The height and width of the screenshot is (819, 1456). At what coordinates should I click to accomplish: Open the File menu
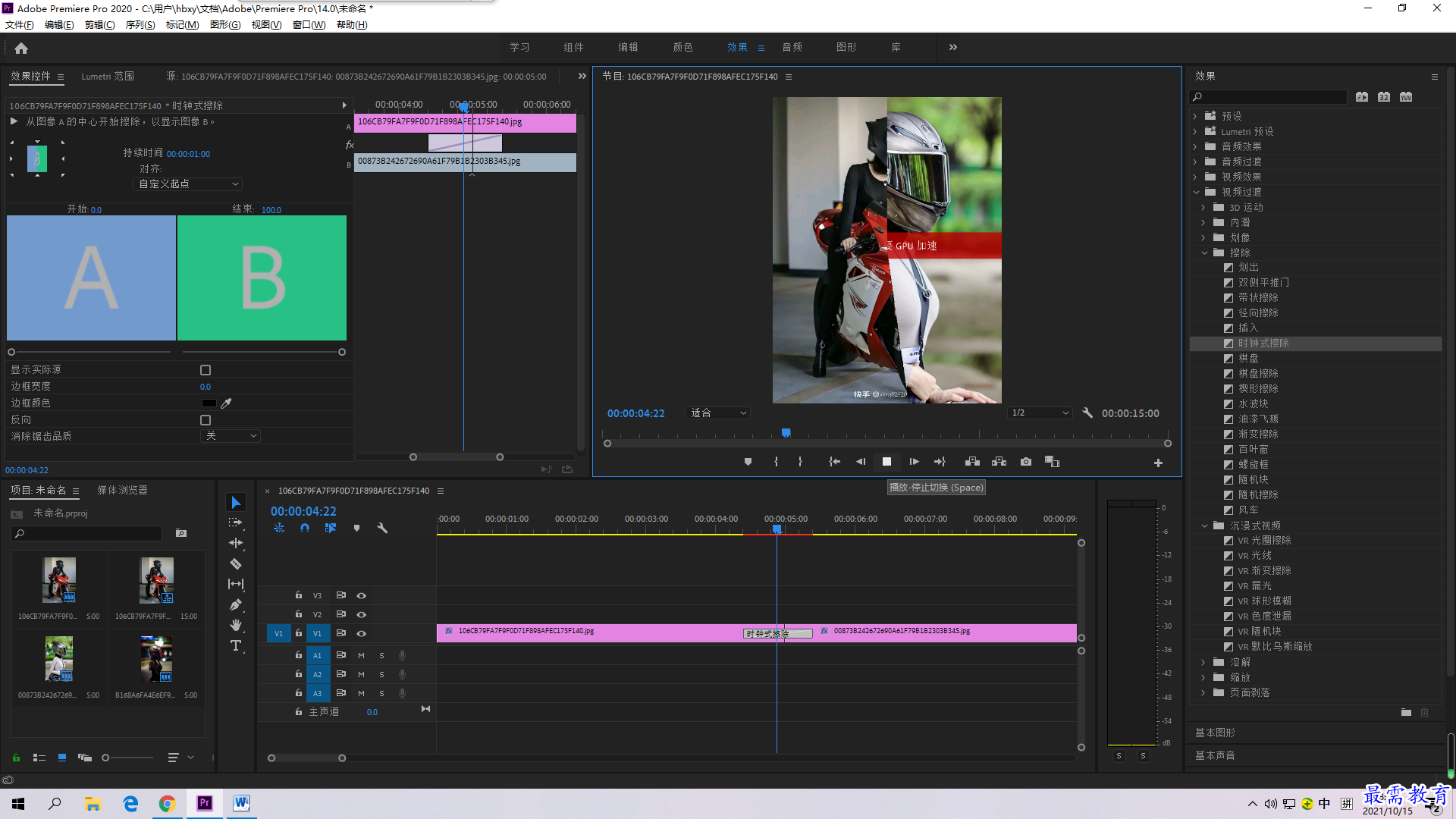[x=20, y=25]
